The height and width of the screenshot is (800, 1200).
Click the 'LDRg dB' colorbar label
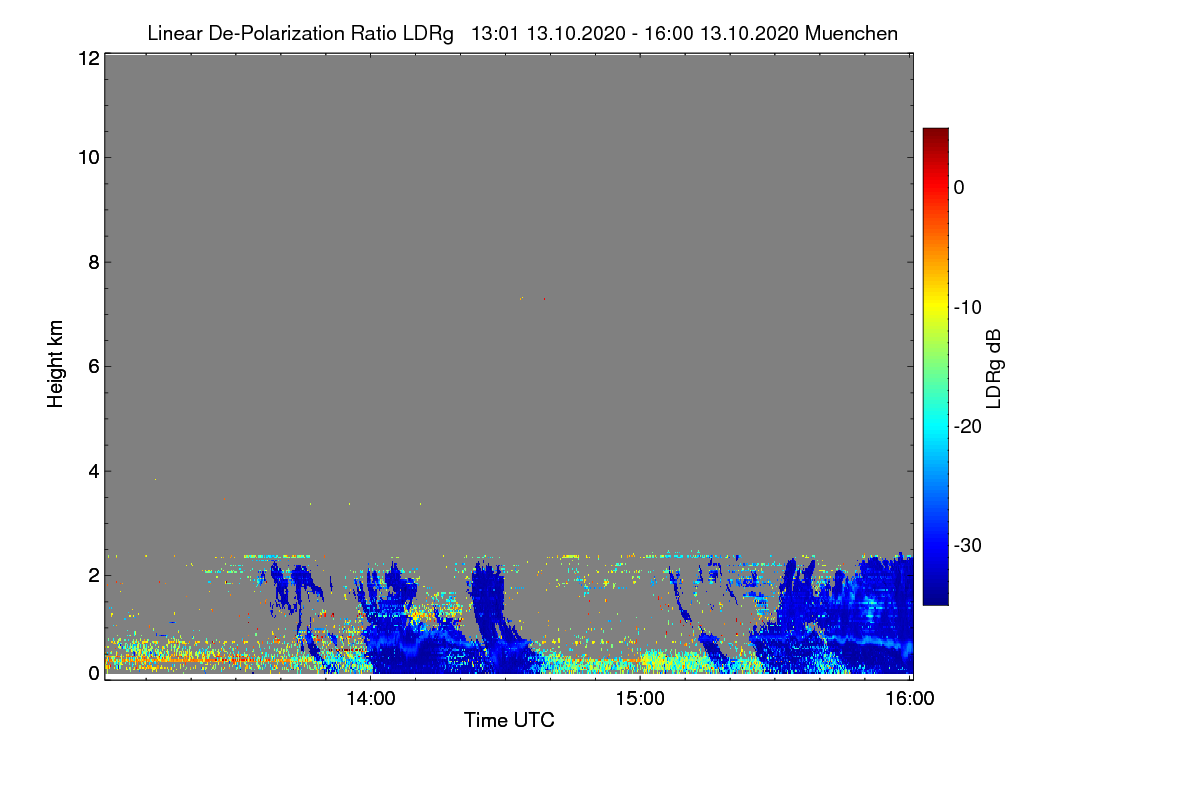point(993,369)
